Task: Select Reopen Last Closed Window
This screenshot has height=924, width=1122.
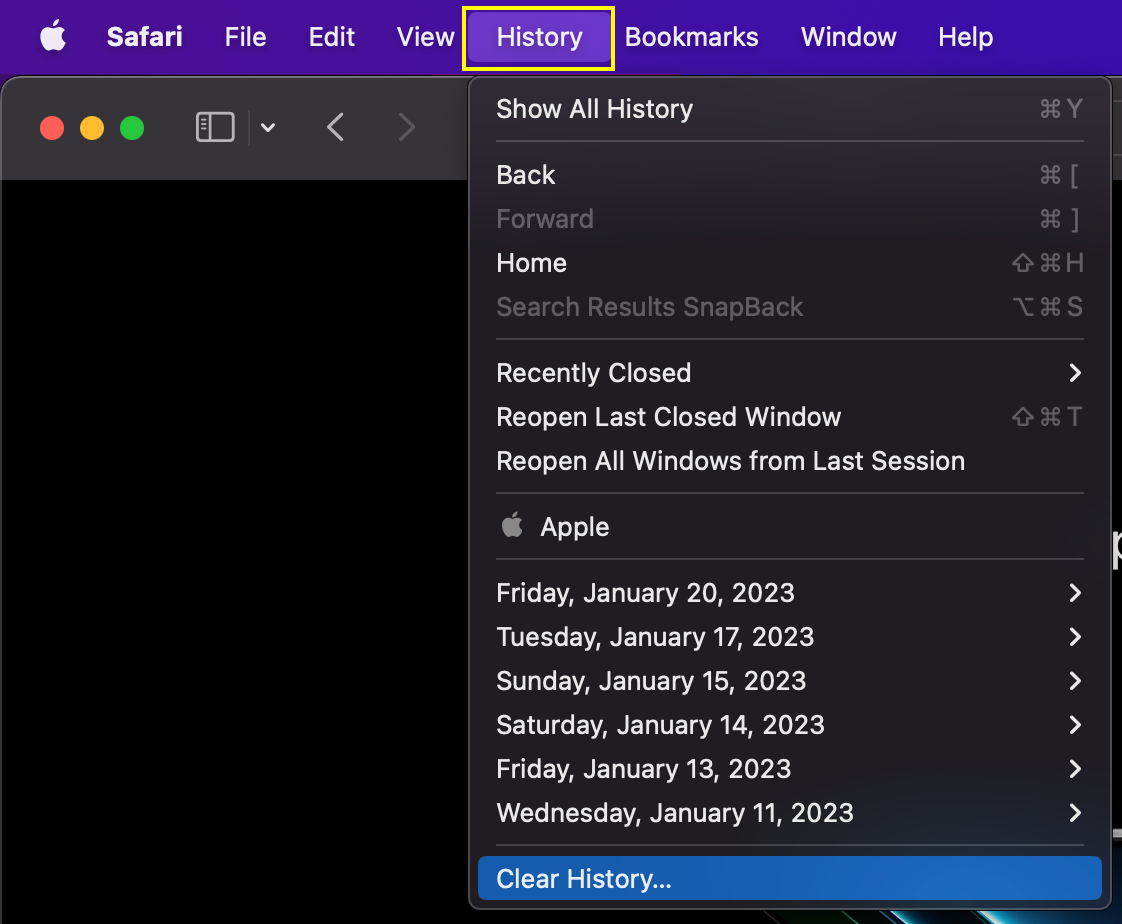Action: [789, 417]
